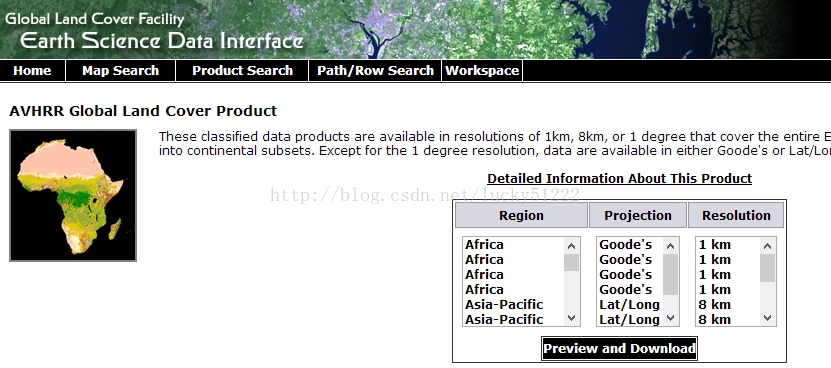The image size is (831, 368).
Task: Go to Map Search tab
Action: (x=120, y=71)
